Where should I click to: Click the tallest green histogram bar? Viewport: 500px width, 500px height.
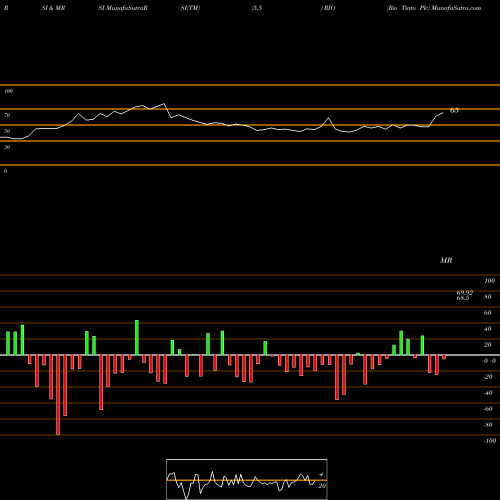point(137,338)
